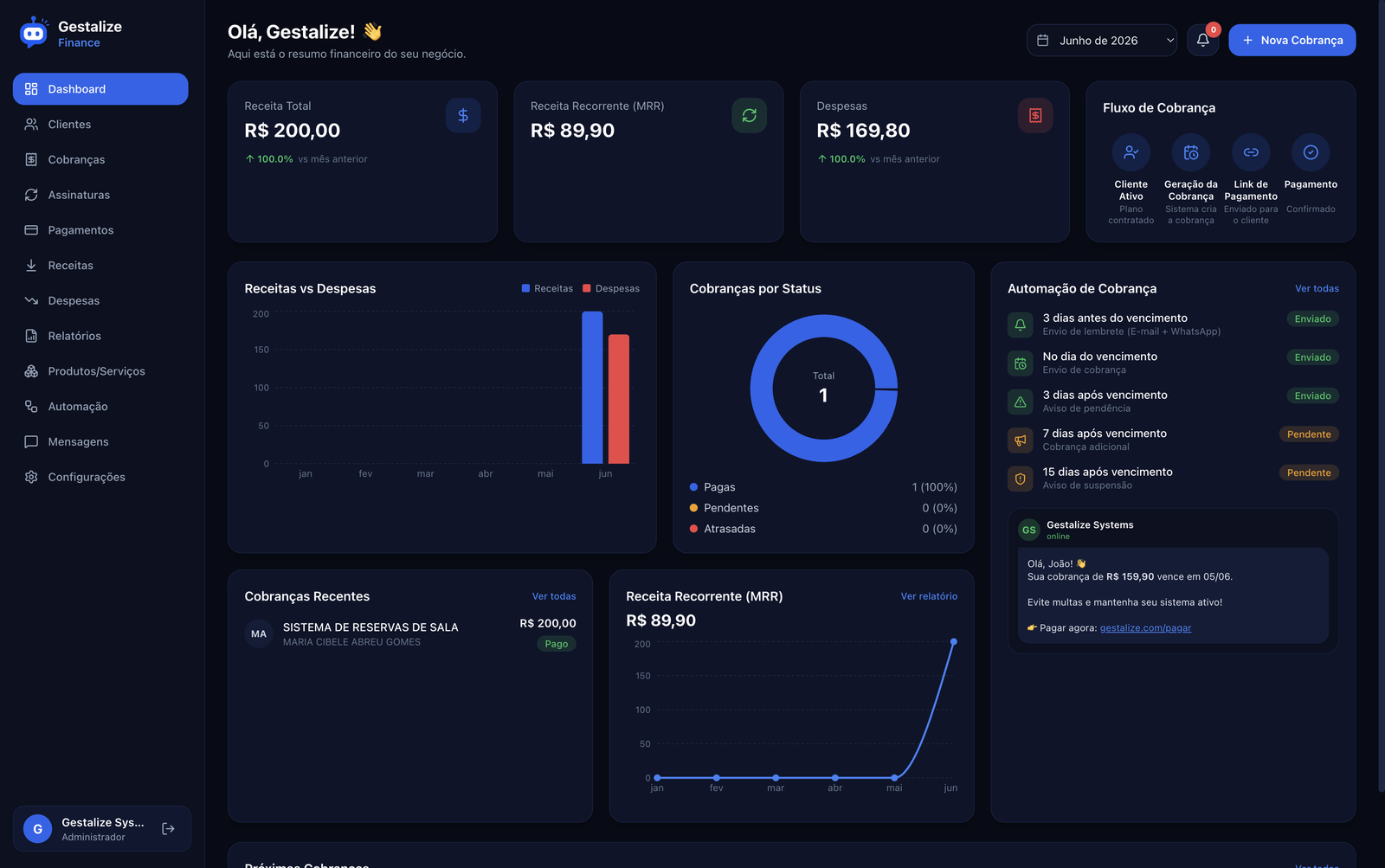Click megaphone icon for 7 dias após vencimento
This screenshot has height=868, width=1385.
coord(1021,440)
